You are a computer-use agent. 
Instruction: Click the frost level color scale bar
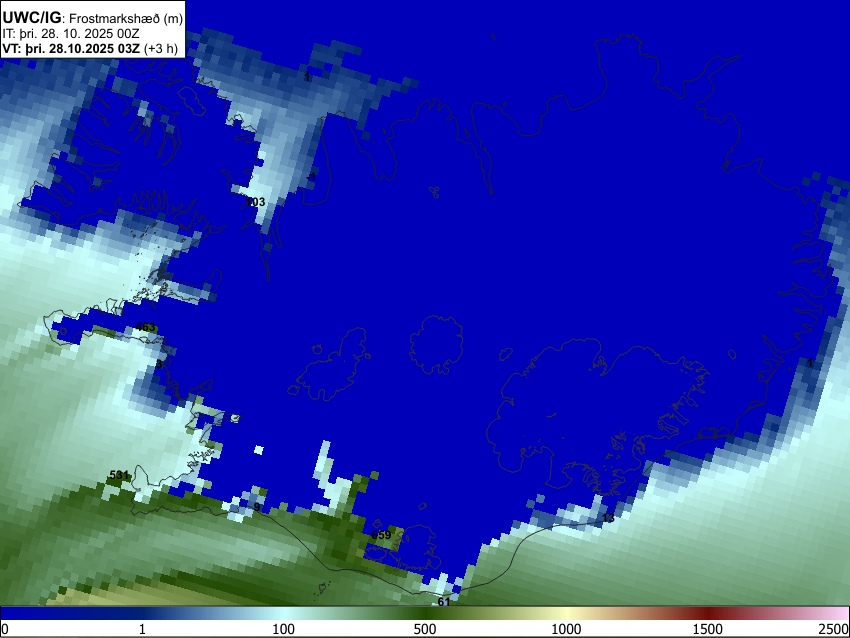(425, 613)
